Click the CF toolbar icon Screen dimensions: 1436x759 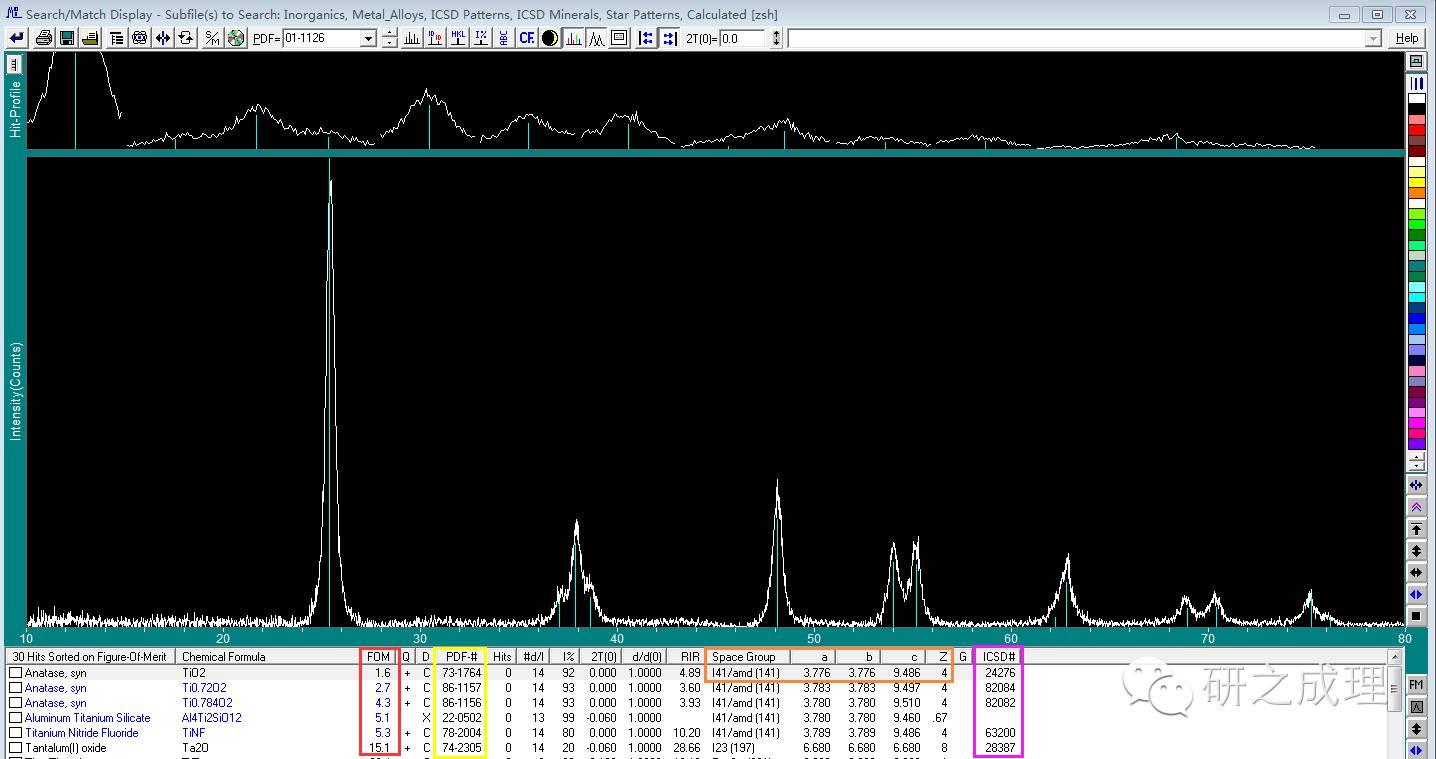[x=526, y=38]
